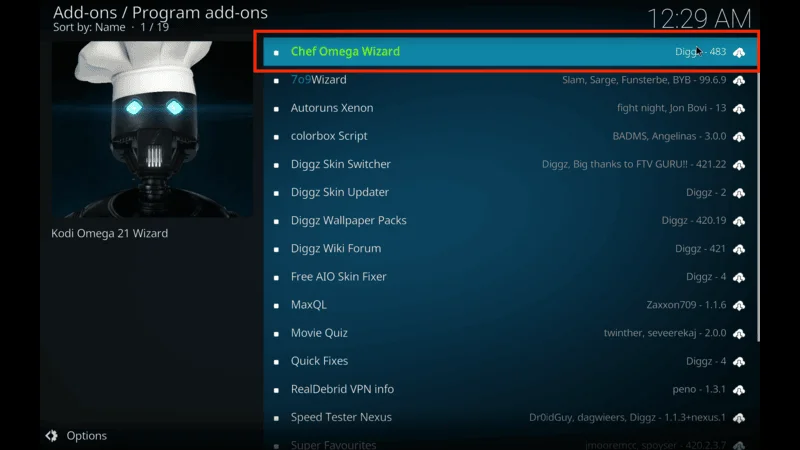Click the Sort by: Name label
The height and width of the screenshot is (450, 800).
(x=89, y=27)
